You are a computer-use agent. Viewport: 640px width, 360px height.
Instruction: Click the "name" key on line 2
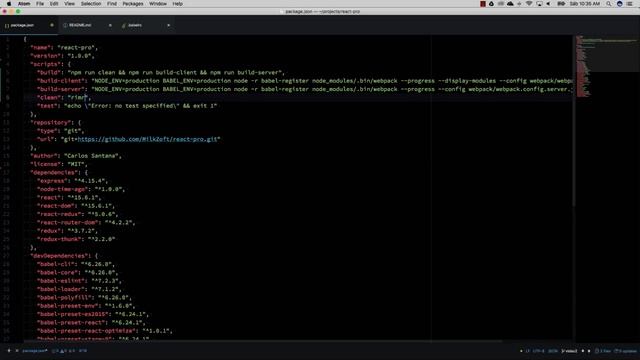40,48
